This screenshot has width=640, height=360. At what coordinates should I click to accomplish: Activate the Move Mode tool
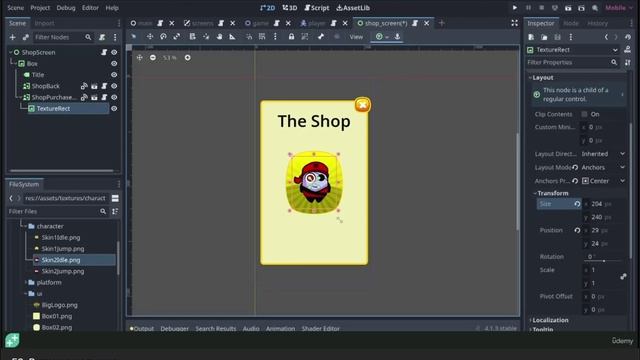pos(150,37)
